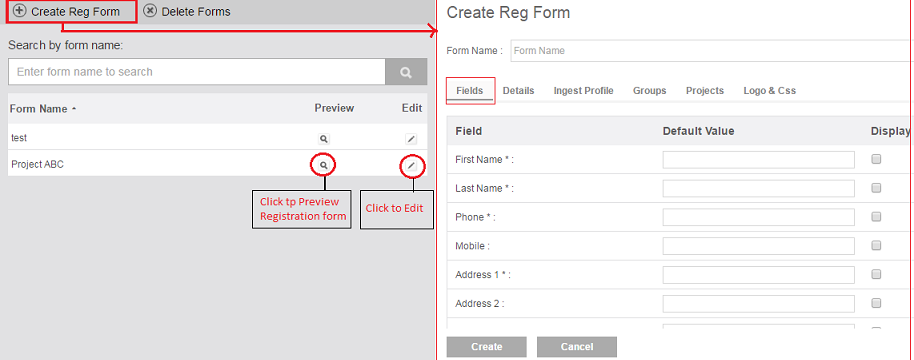This screenshot has width=914, height=360.
Task: Click the magnifier search button
Action: click(x=406, y=72)
